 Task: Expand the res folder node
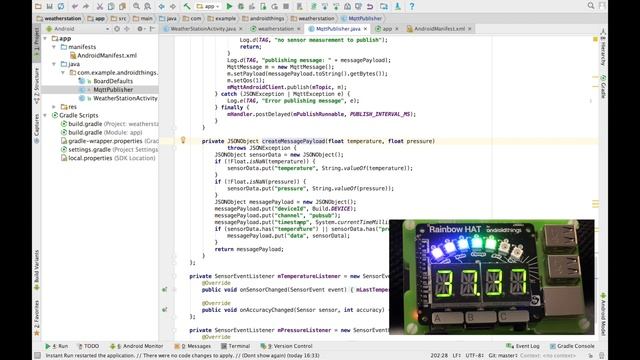[x=54, y=107]
